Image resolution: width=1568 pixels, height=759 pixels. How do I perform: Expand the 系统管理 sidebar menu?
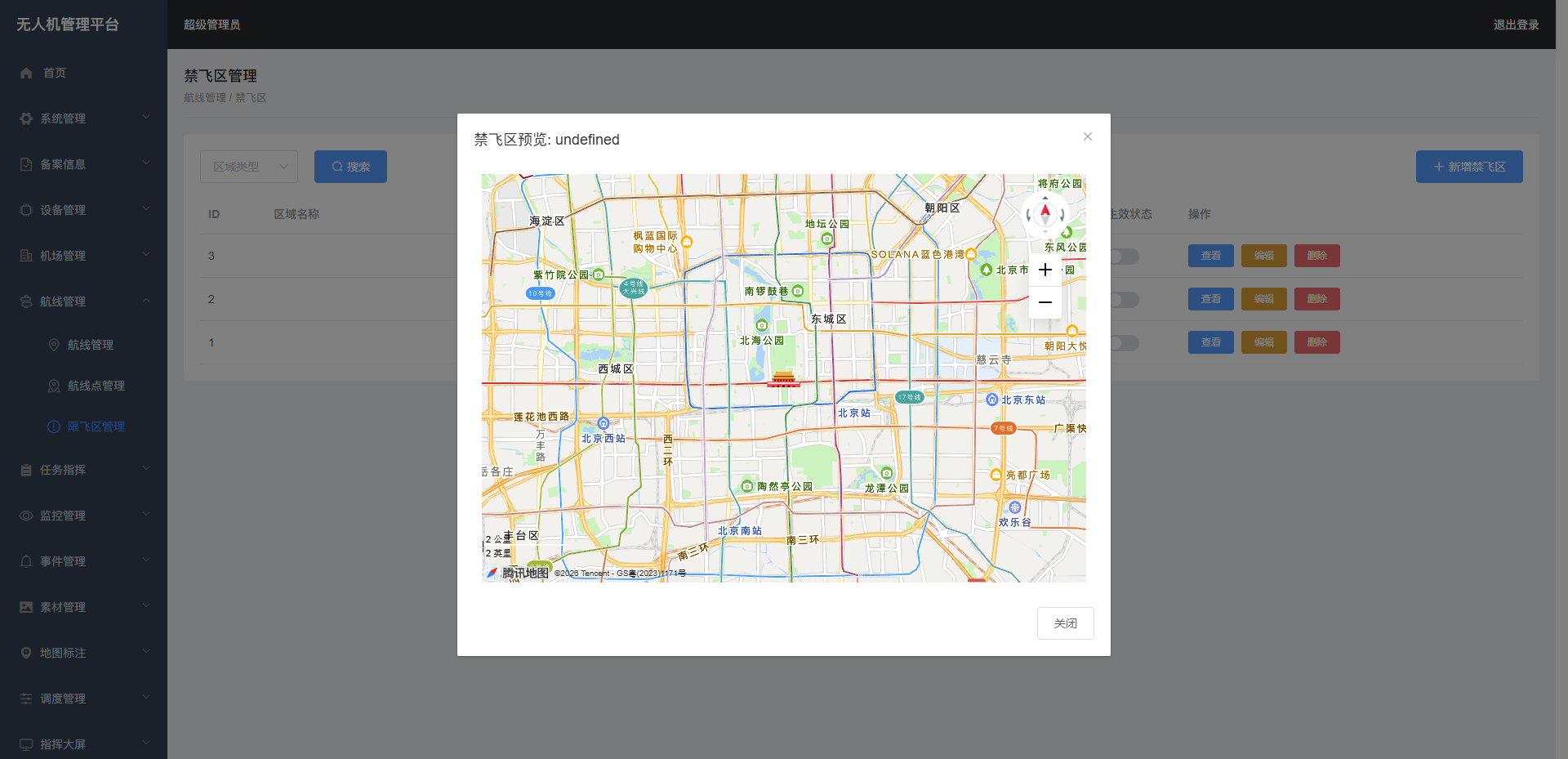tap(83, 118)
